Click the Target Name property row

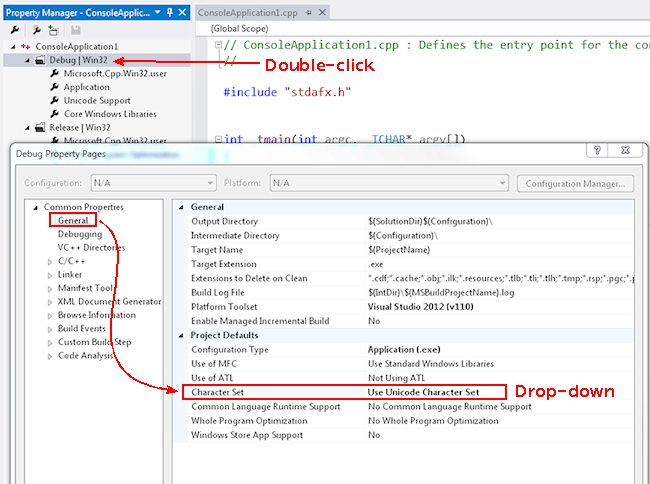[410, 250]
